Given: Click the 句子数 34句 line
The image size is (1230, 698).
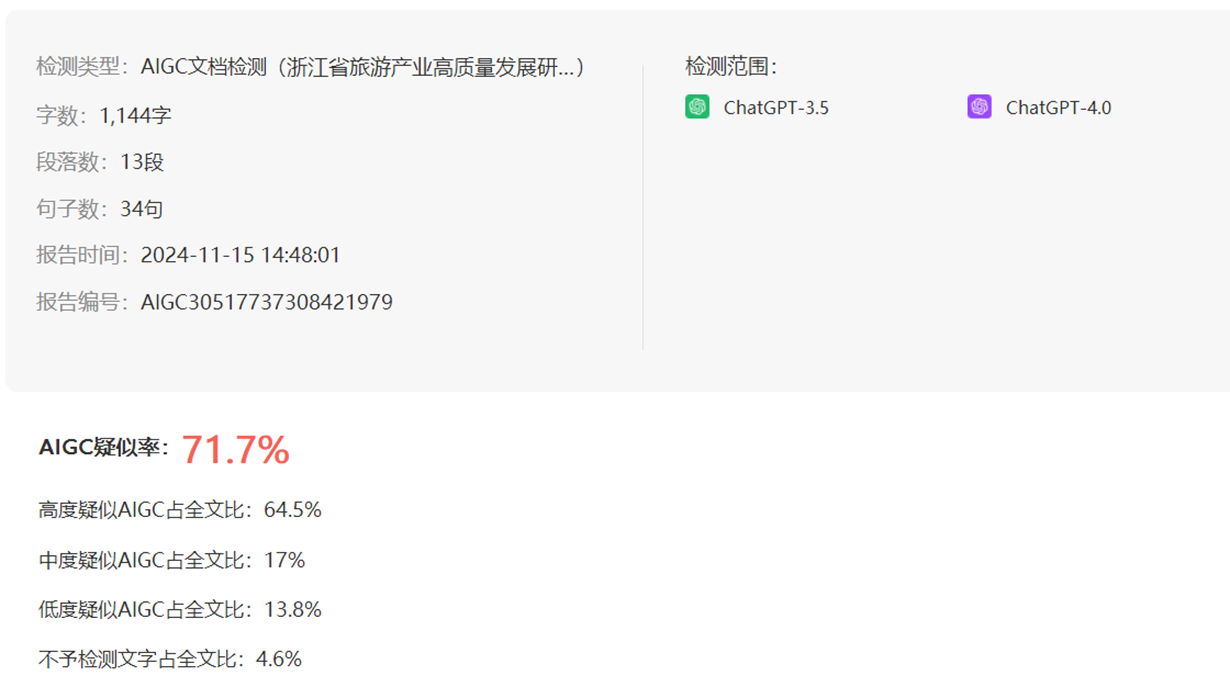Looking at the screenshot, I should (x=100, y=209).
